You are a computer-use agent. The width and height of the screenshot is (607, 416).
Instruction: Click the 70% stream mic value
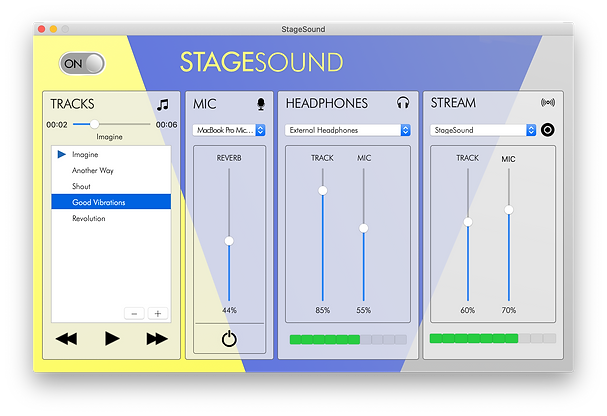[509, 310]
